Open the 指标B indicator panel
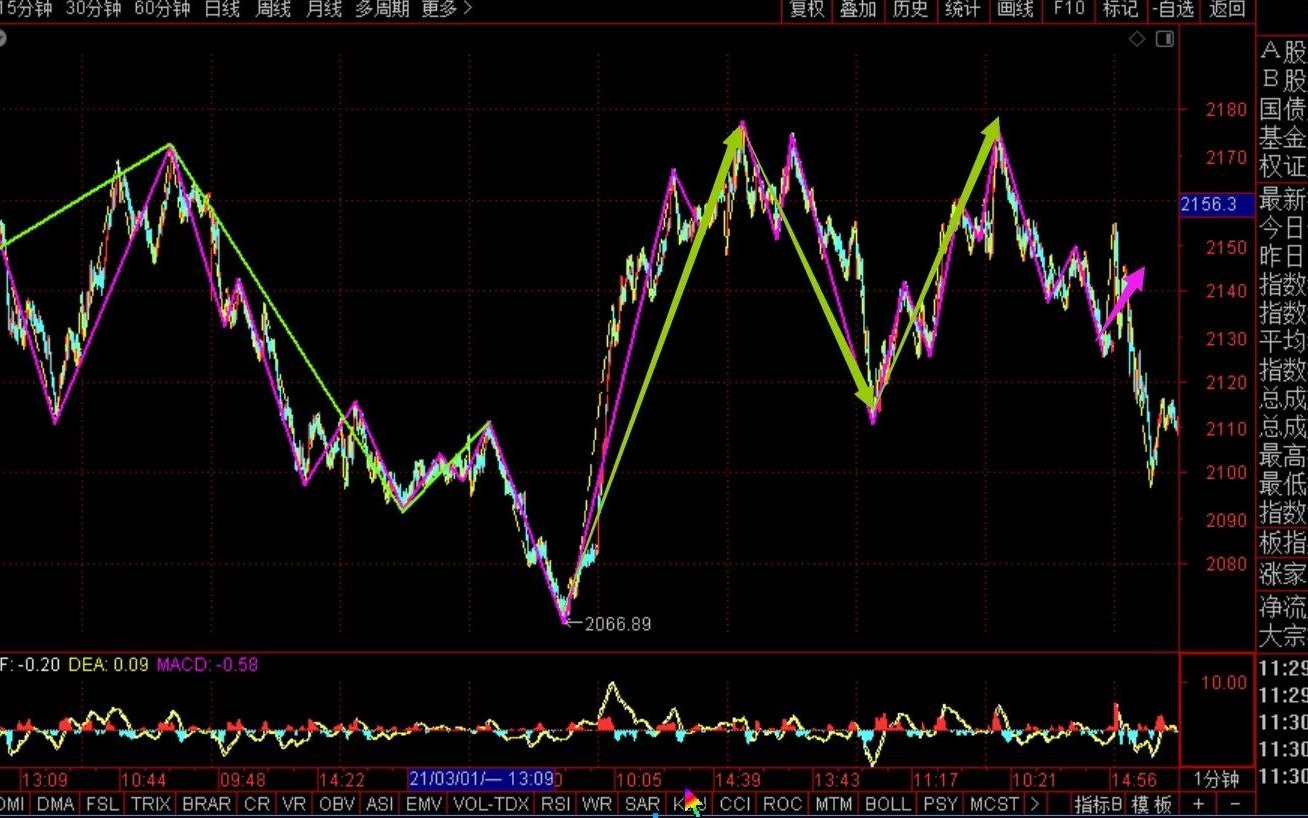Screen dimensions: 1308x818 click(1099, 804)
